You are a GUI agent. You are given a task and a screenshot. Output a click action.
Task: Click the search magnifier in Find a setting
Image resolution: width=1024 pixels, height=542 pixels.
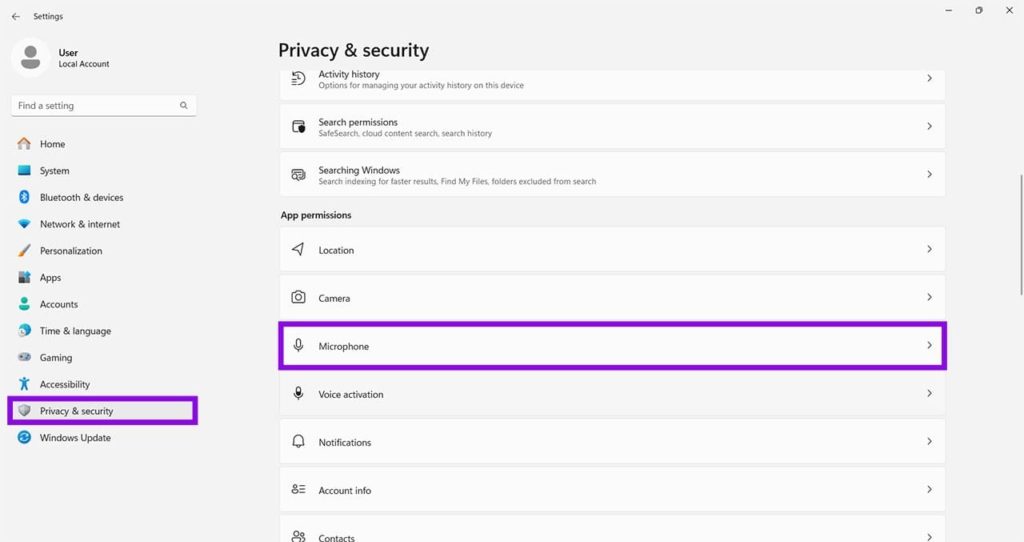pos(184,105)
